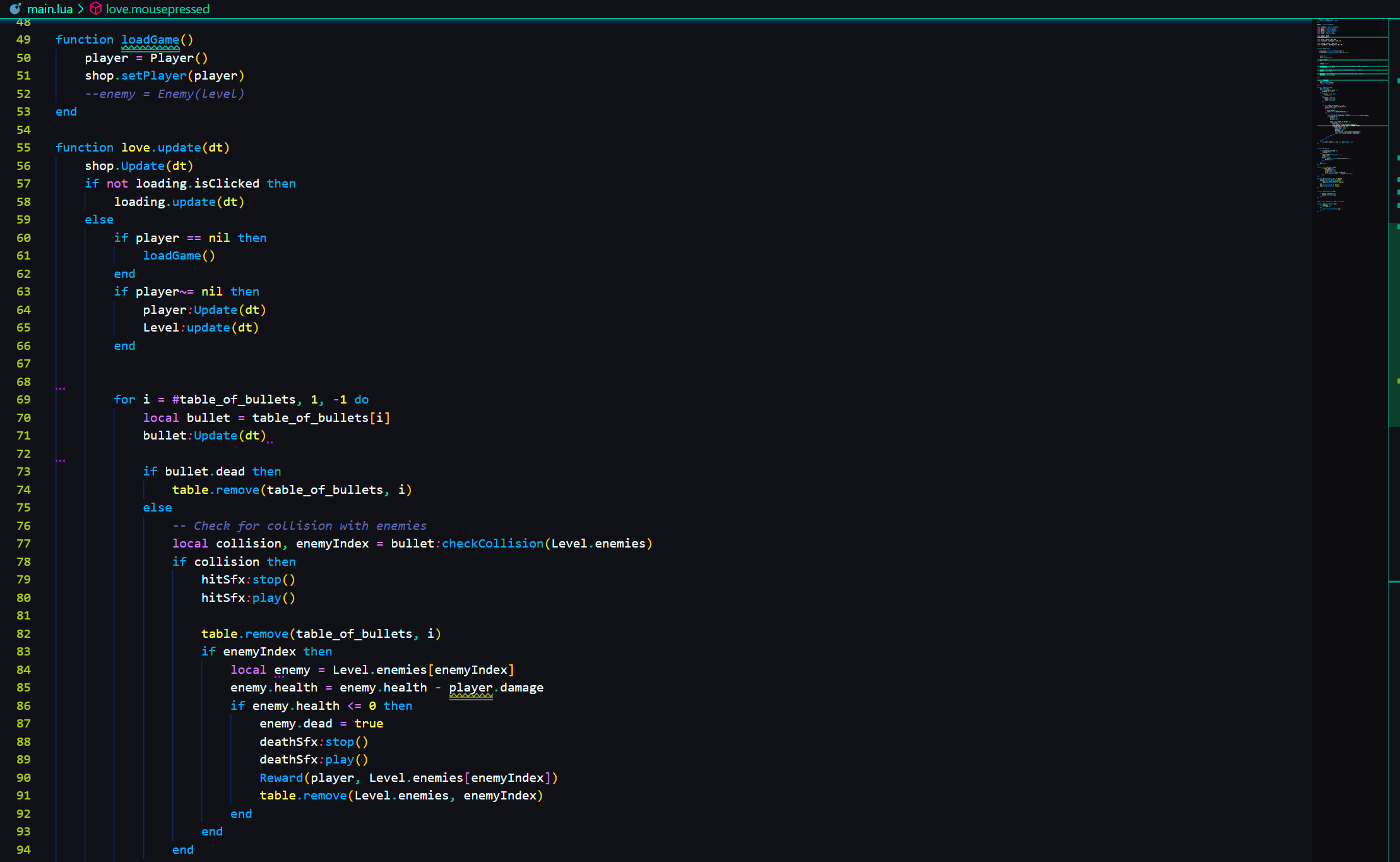Image resolution: width=1400 pixels, height=862 pixels.
Task: Click 'if enemyIndex then' on line 83
Action: pos(266,652)
